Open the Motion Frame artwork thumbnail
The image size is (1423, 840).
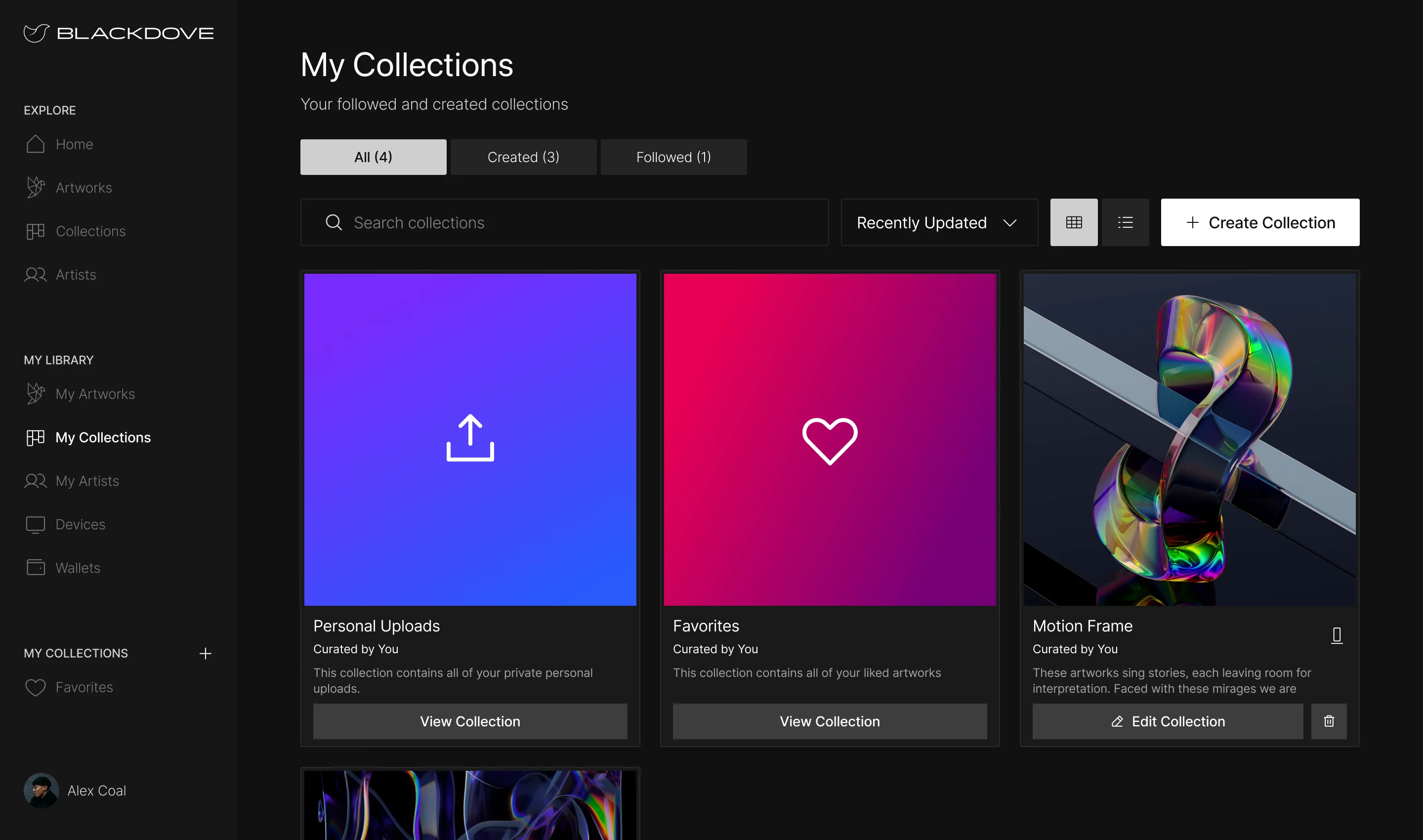pos(1189,440)
